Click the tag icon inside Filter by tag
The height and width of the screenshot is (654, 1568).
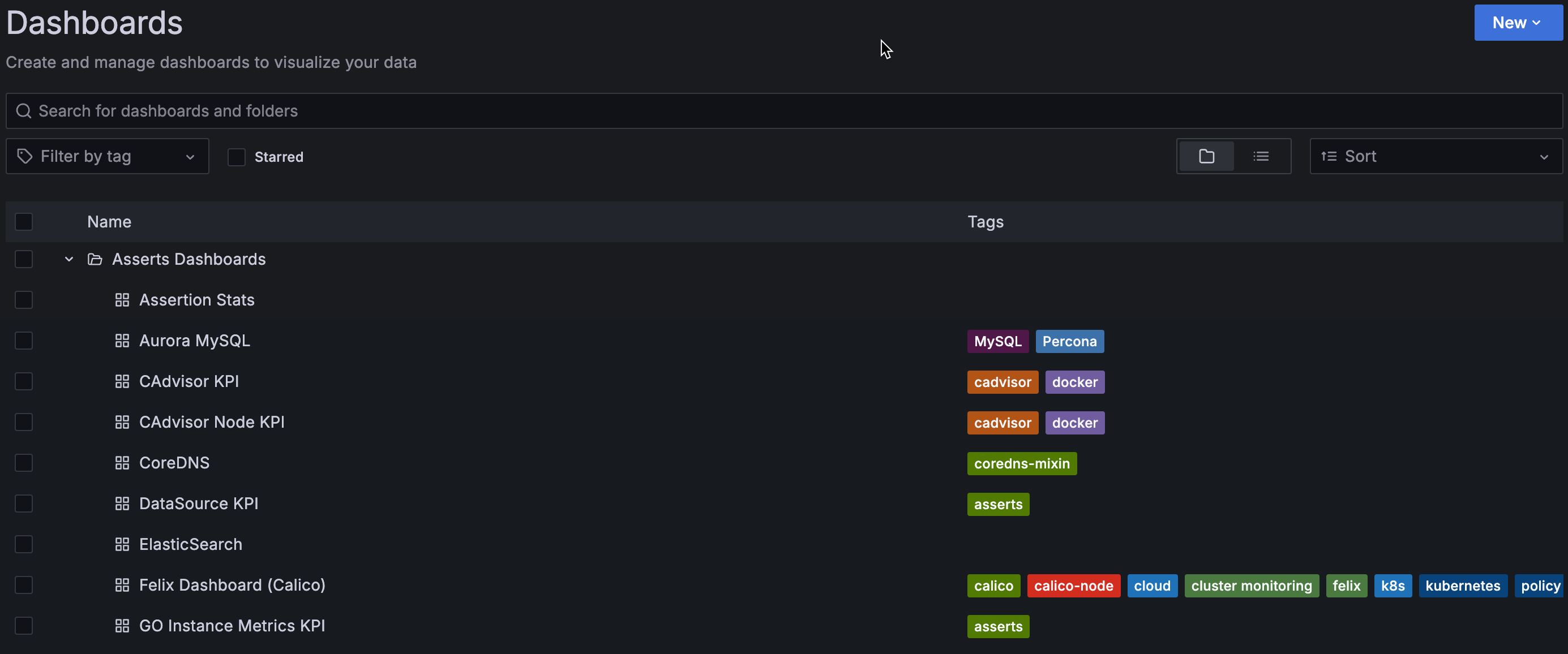(25, 156)
